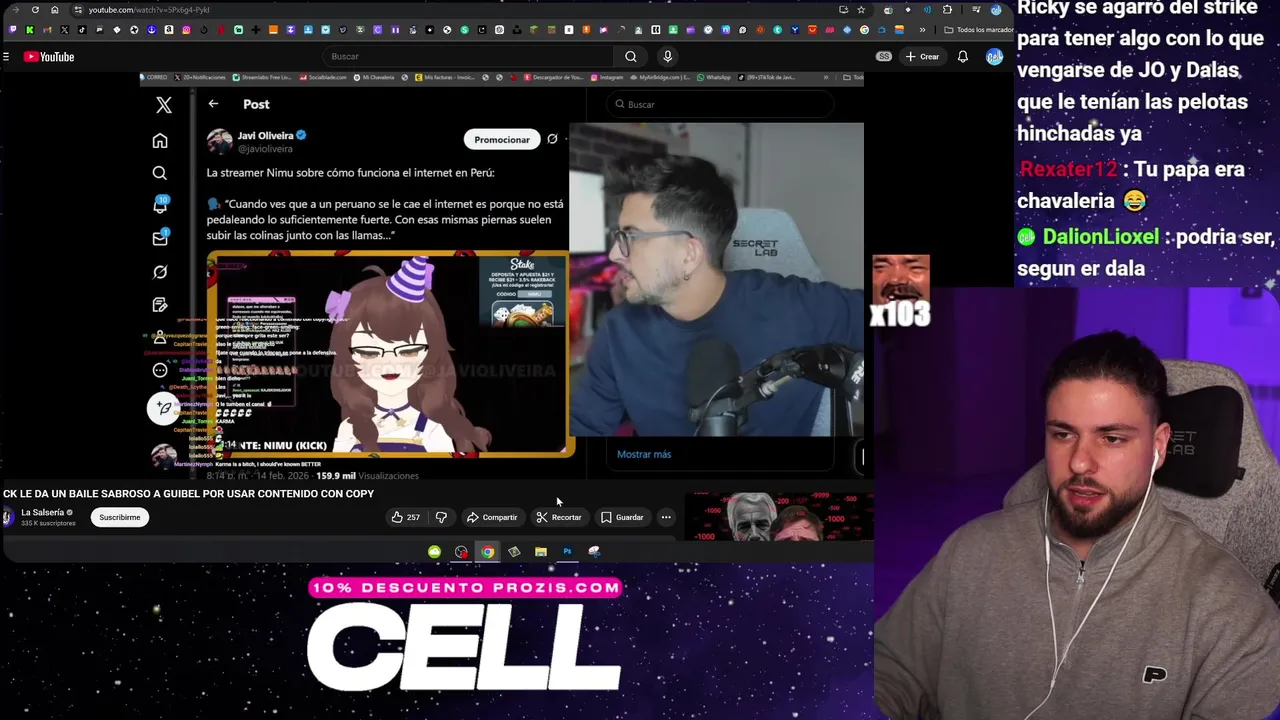Subscribe with the Suscribirme button
Viewport: 1280px width, 720px height.
pos(119,517)
